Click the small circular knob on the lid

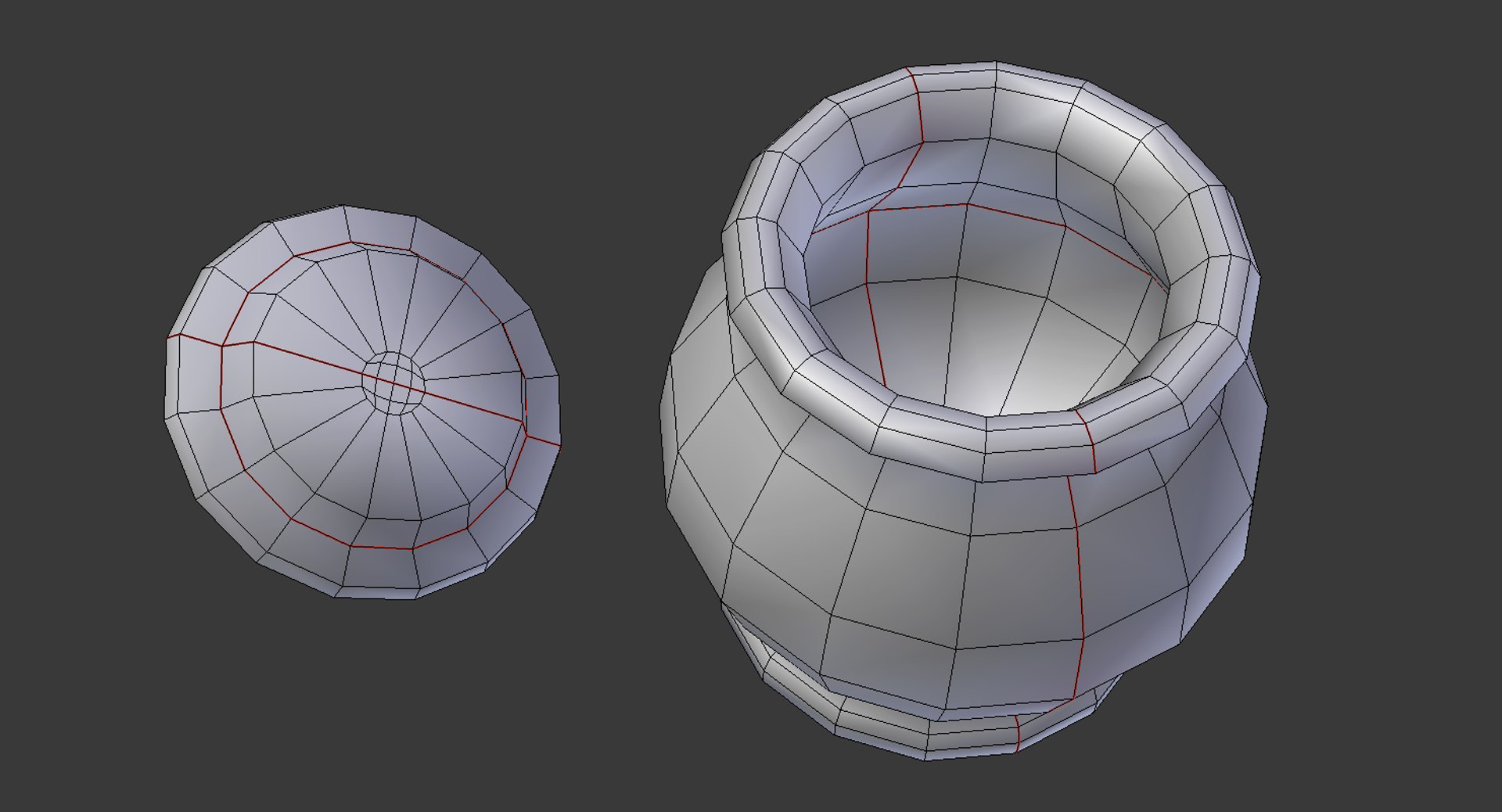coord(393,383)
